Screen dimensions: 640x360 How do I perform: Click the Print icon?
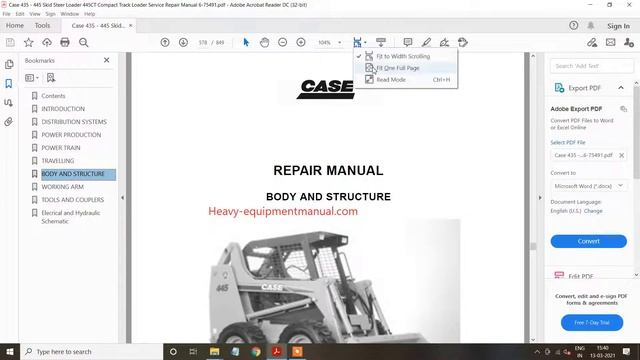65,42
